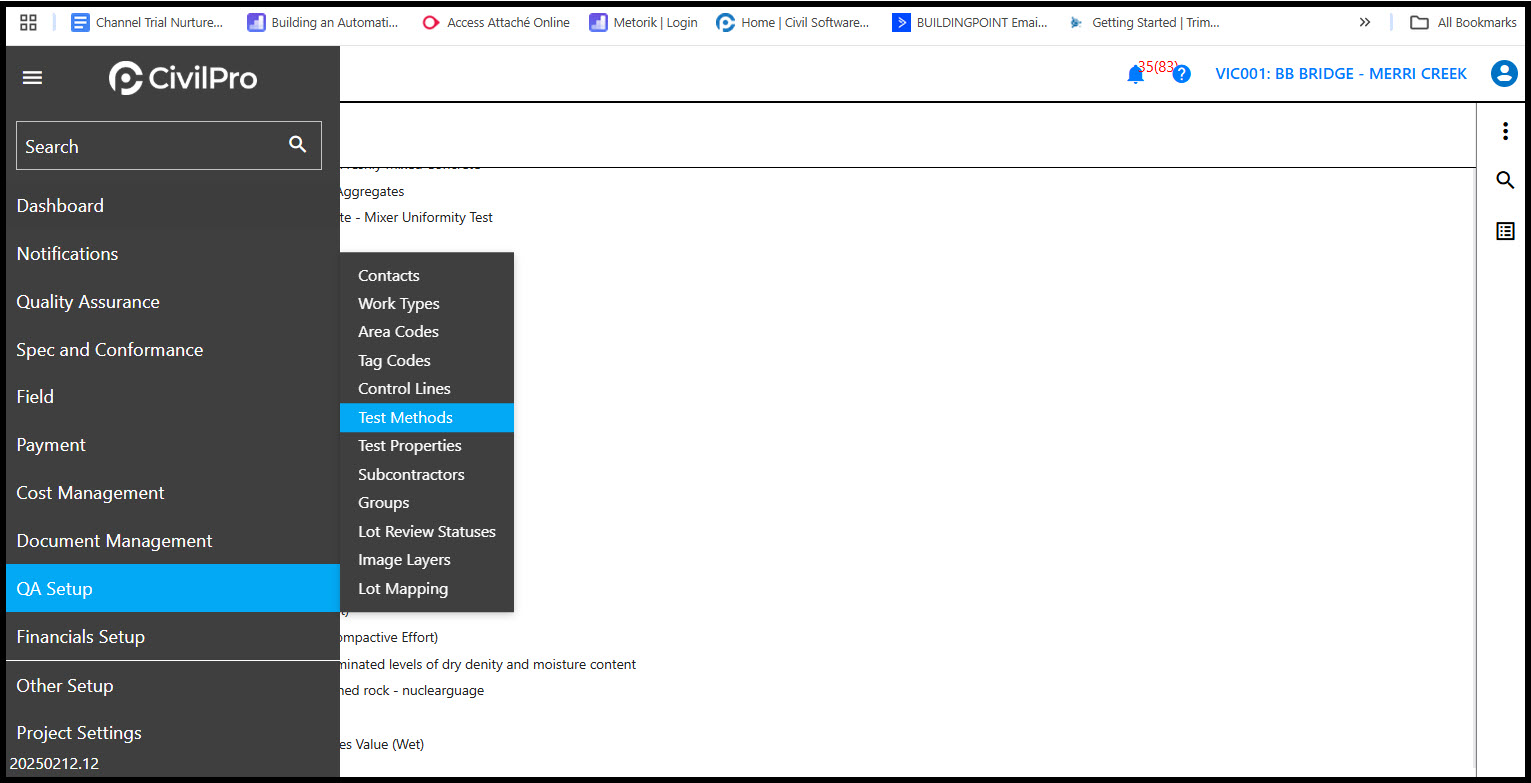Expand the Quality Assurance menu

(88, 302)
